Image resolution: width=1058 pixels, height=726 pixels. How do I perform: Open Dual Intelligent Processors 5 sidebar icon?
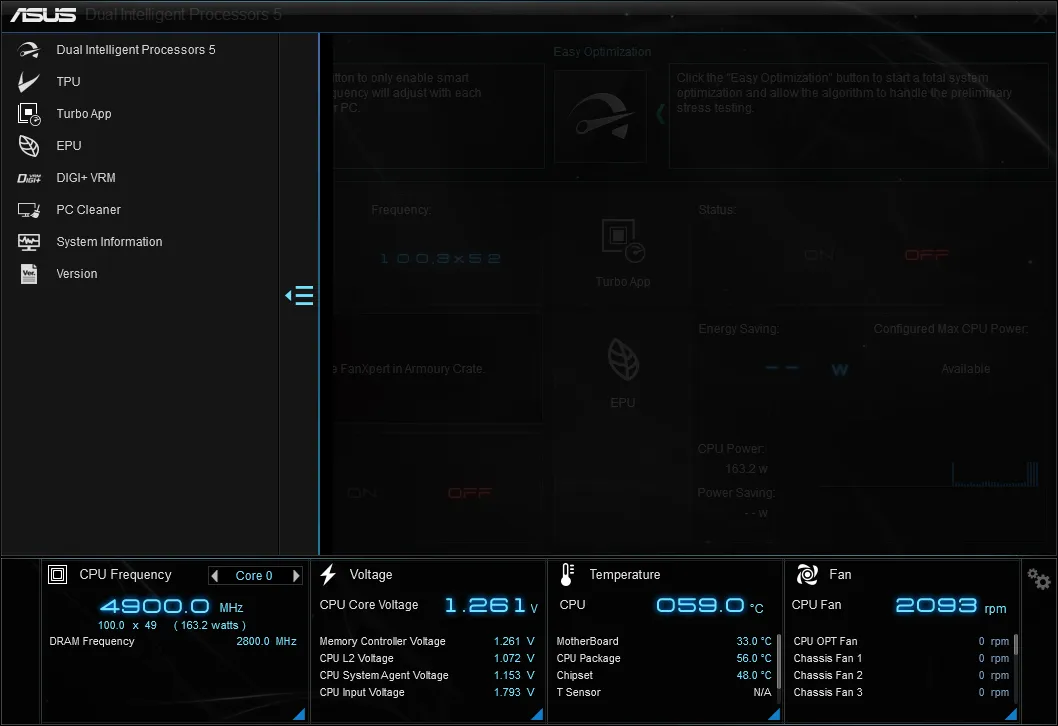[x=29, y=50]
